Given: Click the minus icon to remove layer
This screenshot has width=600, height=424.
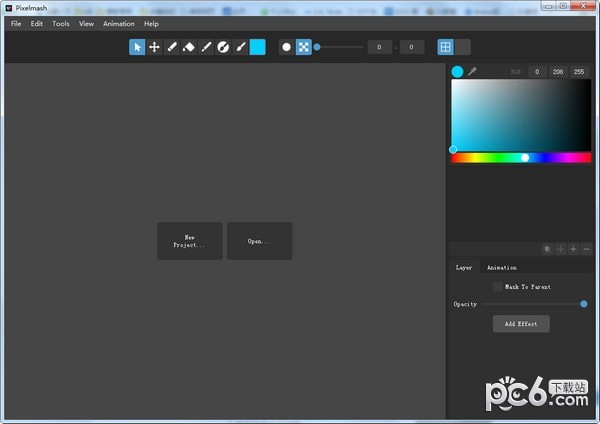Looking at the screenshot, I should pos(586,249).
